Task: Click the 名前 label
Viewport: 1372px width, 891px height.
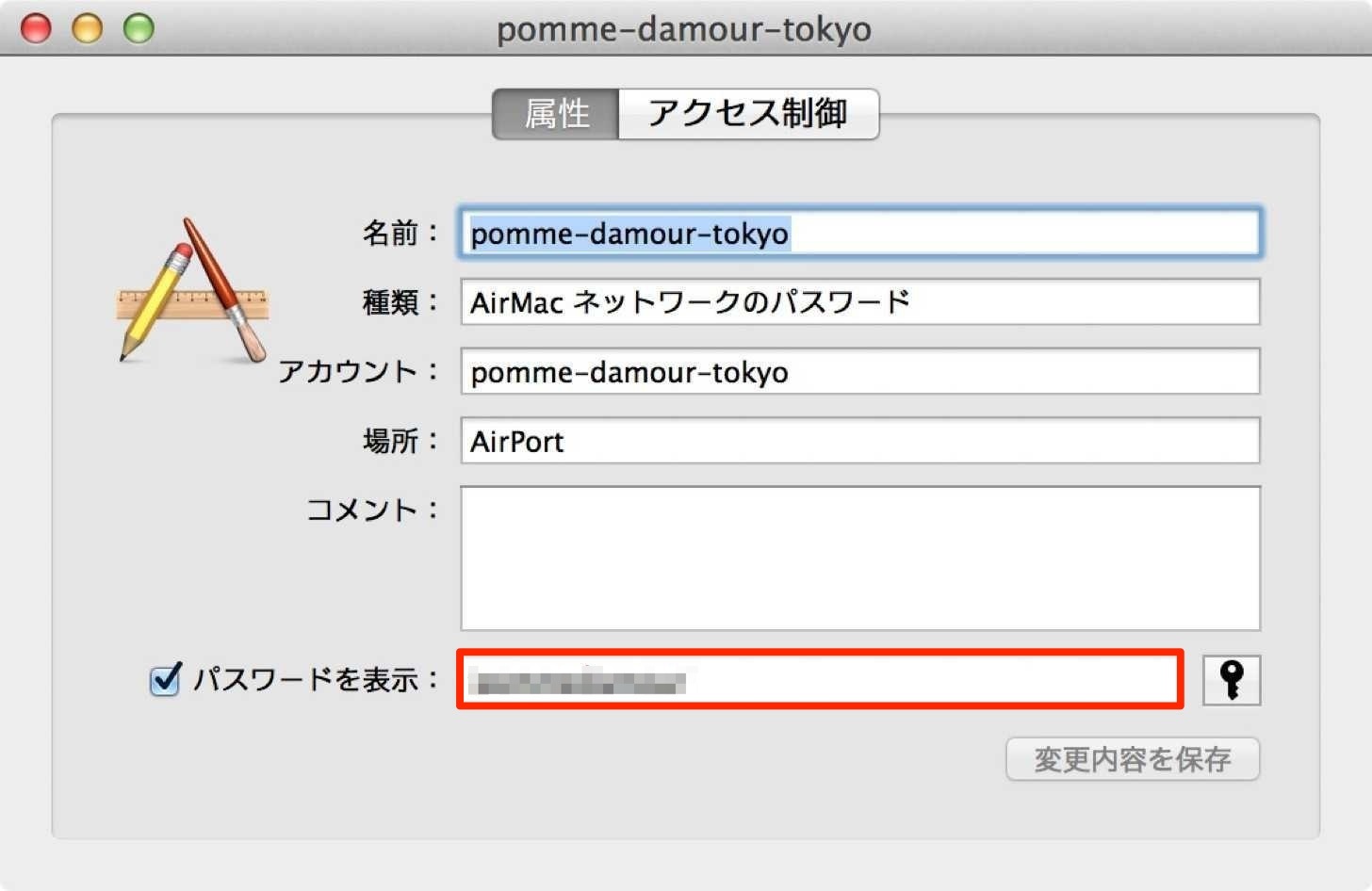Action: [x=400, y=233]
